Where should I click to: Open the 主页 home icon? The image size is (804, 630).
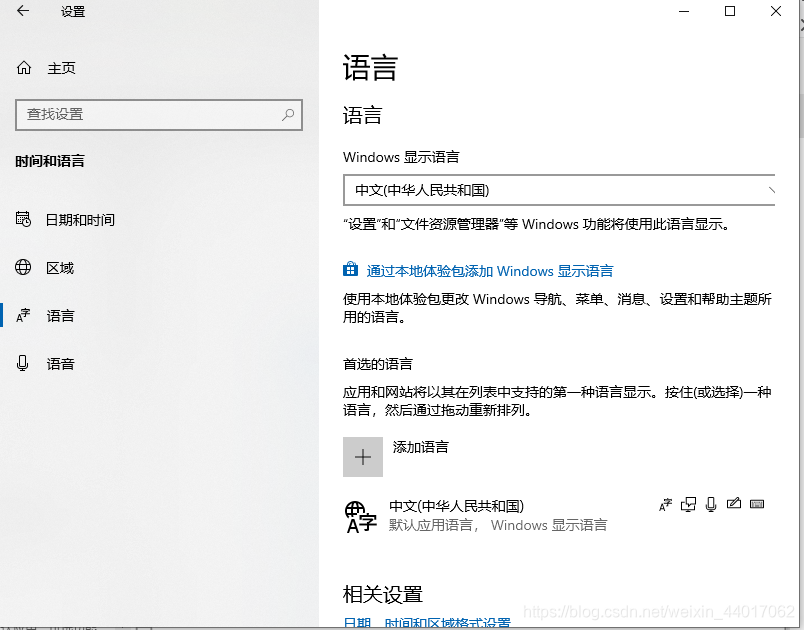pos(24,67)
